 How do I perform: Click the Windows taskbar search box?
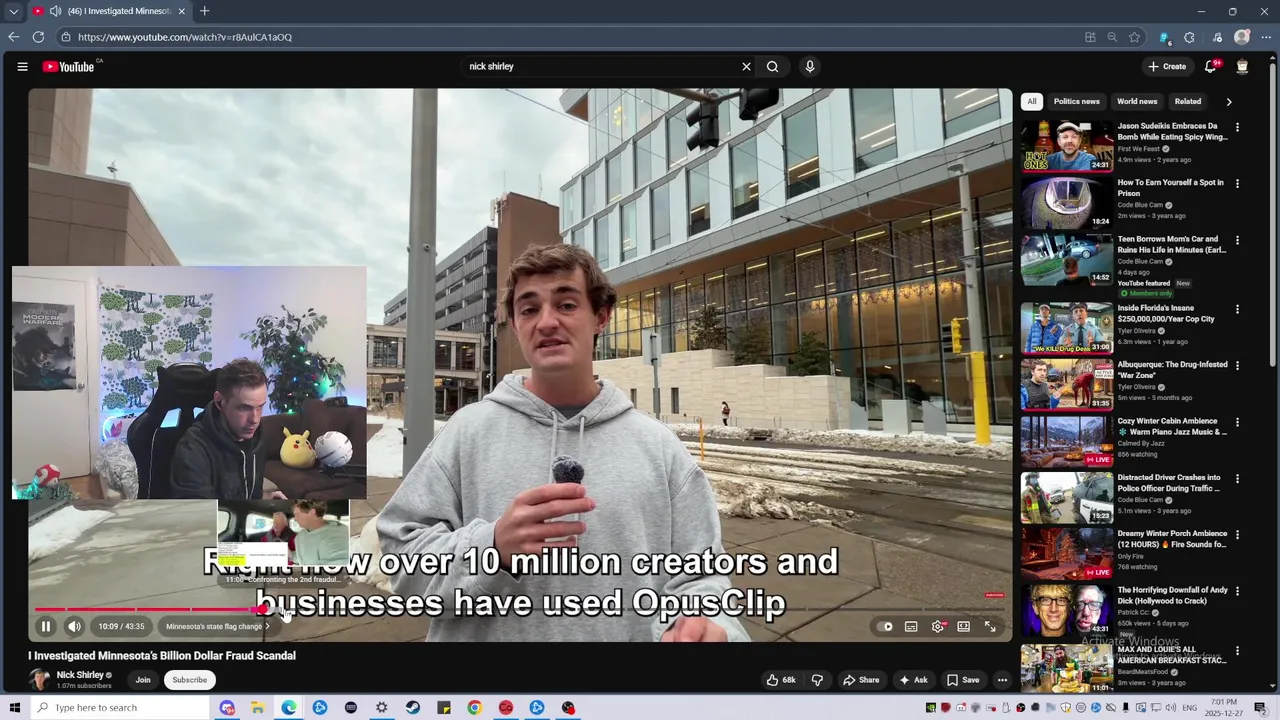click(x=122, y=708)
